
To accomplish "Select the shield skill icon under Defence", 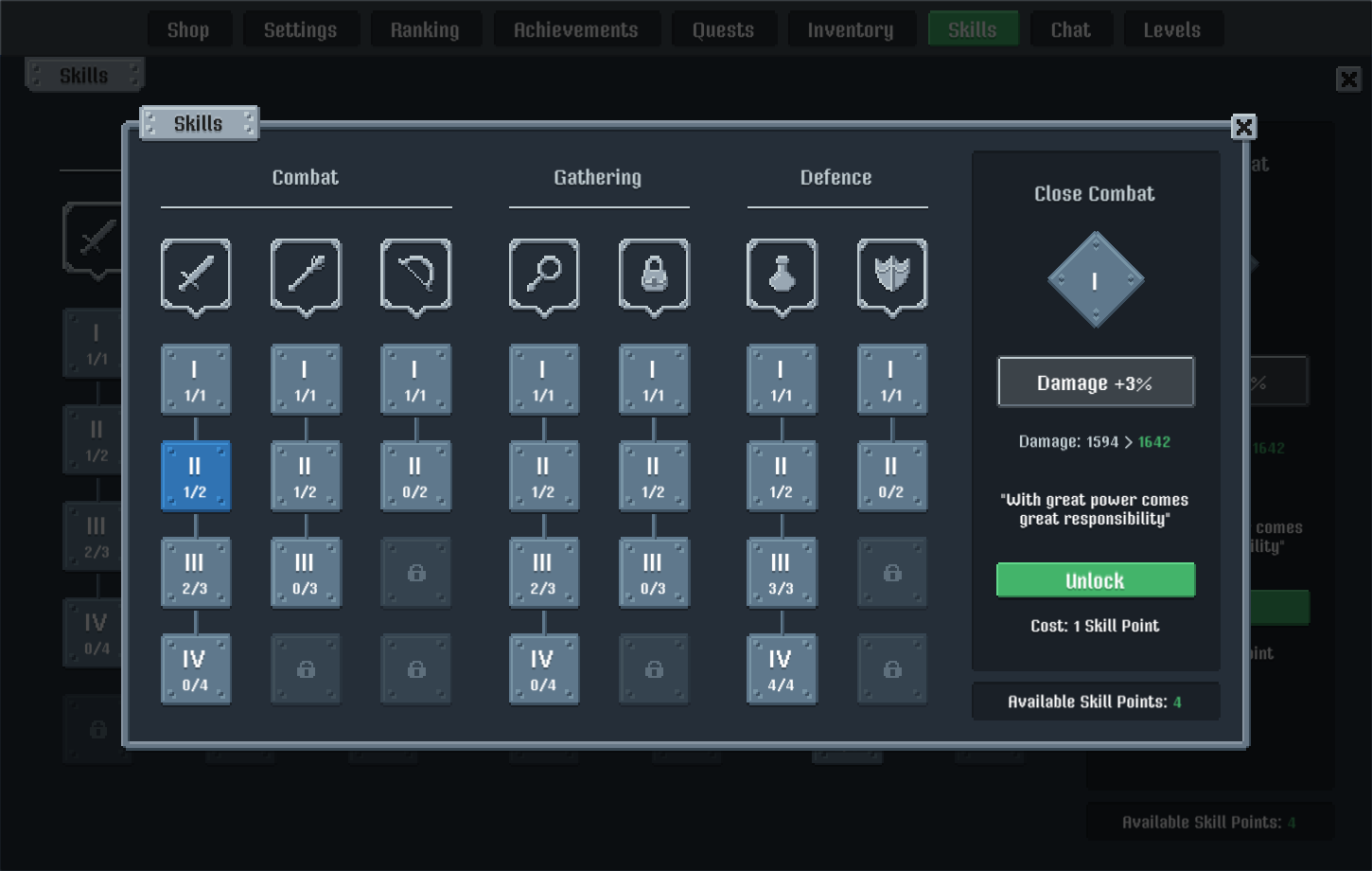I will 892,276.
